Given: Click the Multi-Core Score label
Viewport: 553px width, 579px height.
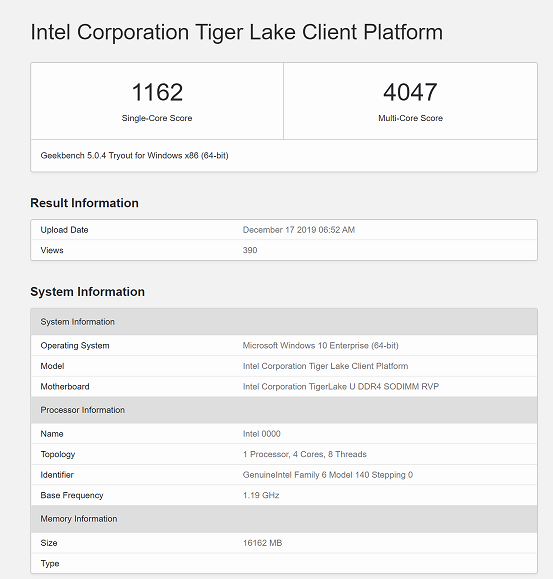Looking at the screenshot, I should (410, 118).
